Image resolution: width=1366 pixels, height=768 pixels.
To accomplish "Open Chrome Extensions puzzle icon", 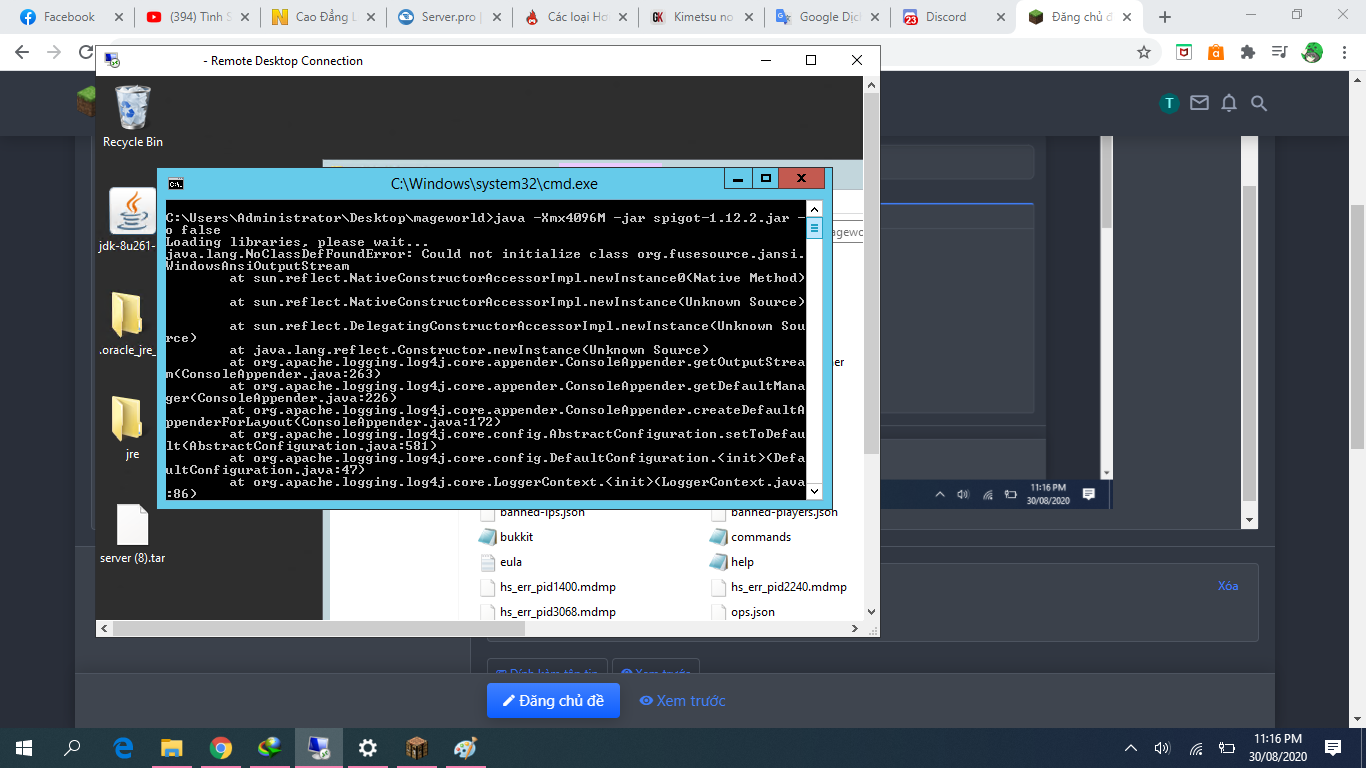I will click(x=1247, y=52).
